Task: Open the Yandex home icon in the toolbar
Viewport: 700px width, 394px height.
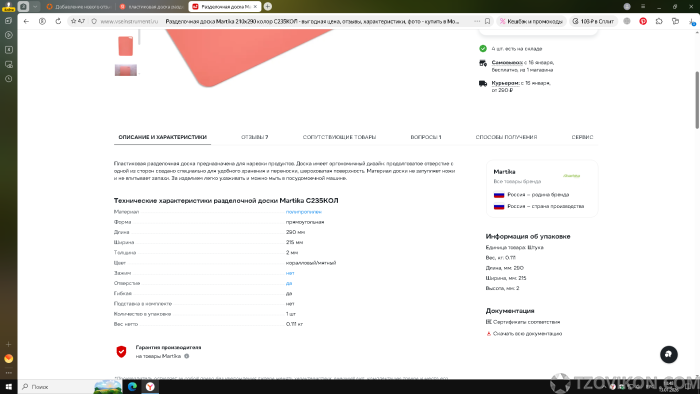Action: point(42,21)
